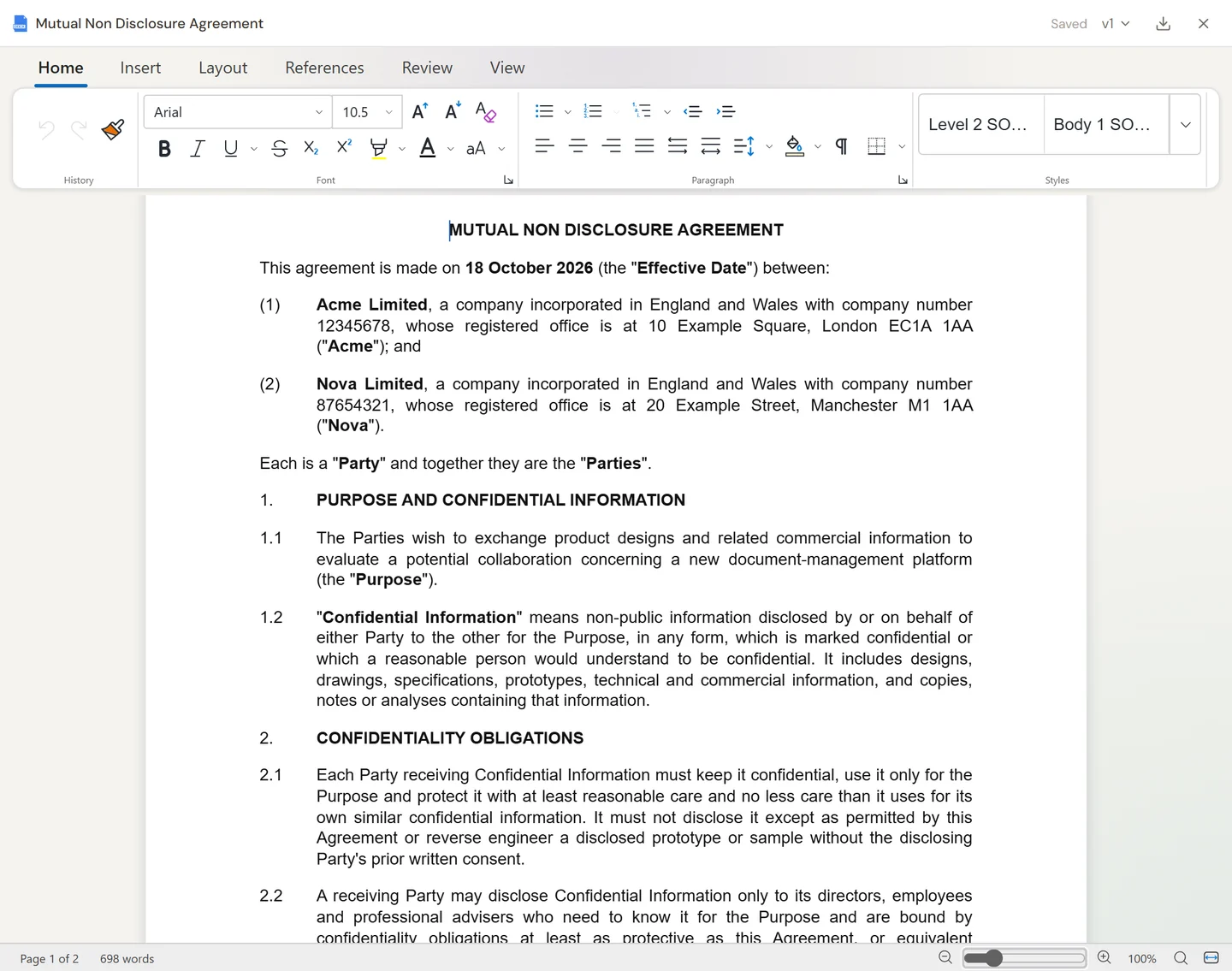Apply font color A button
The height and width of the screenshot is (971, 1232).
[x=428, y=149]
